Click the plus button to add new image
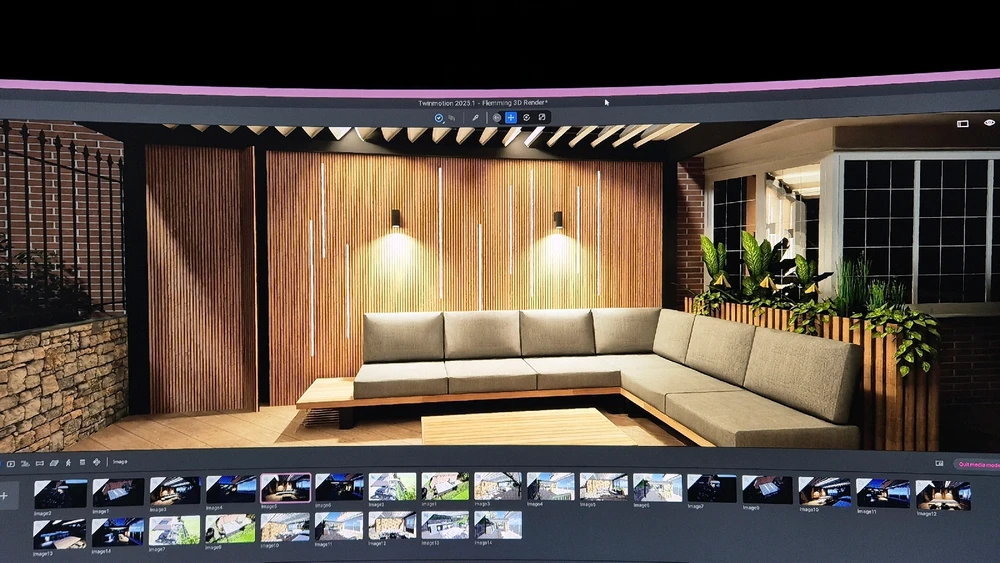1000x563 pixels. 4,495
